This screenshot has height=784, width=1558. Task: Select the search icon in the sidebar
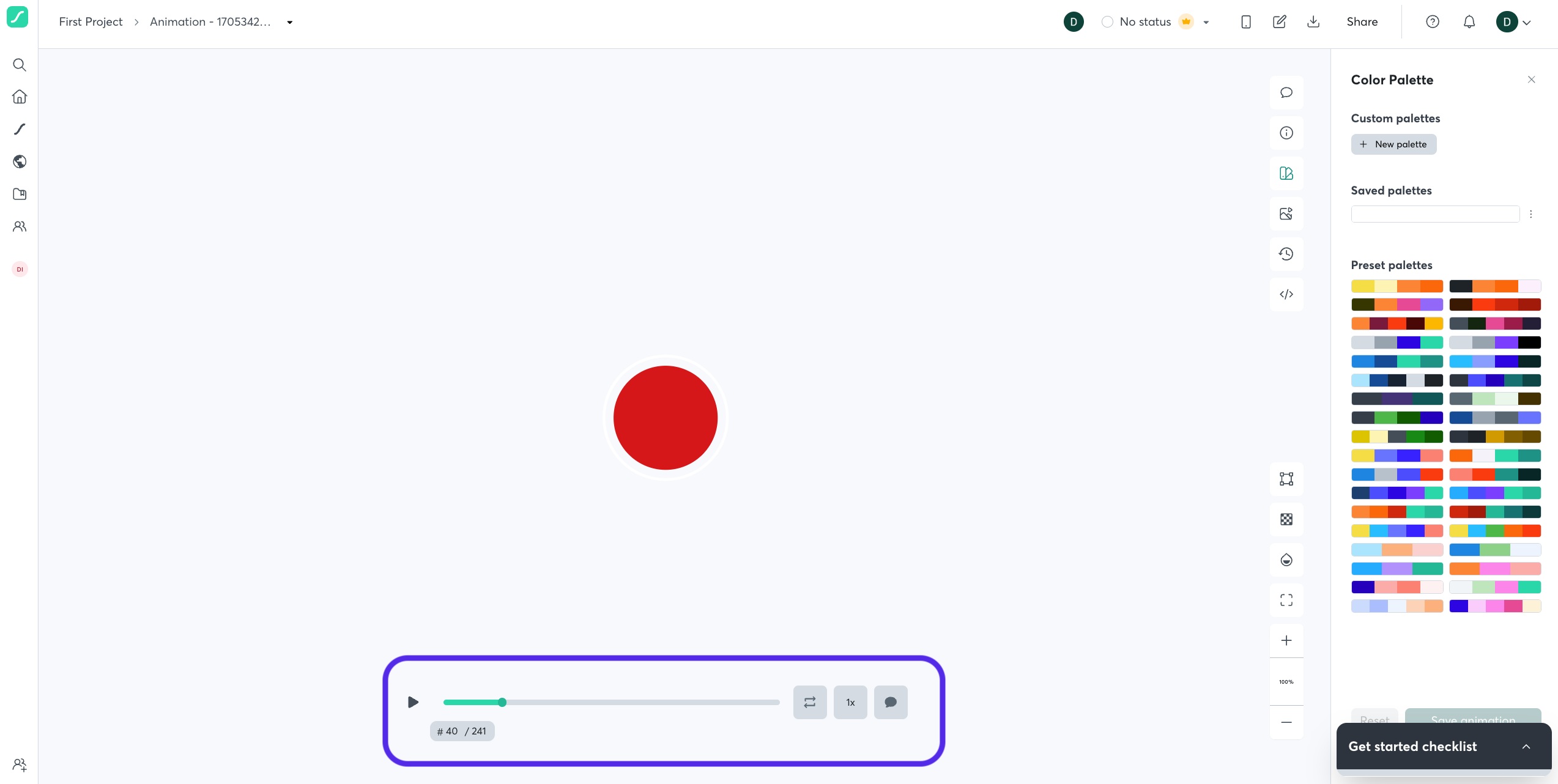tap(19, 64)
